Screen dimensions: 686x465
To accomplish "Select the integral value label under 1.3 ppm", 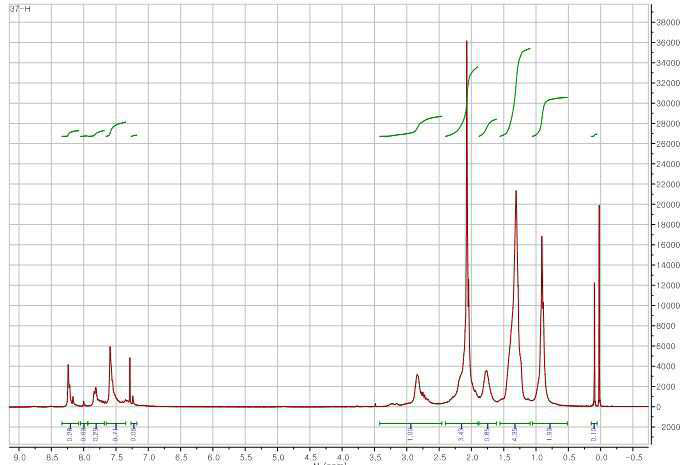I will (514, 435).
